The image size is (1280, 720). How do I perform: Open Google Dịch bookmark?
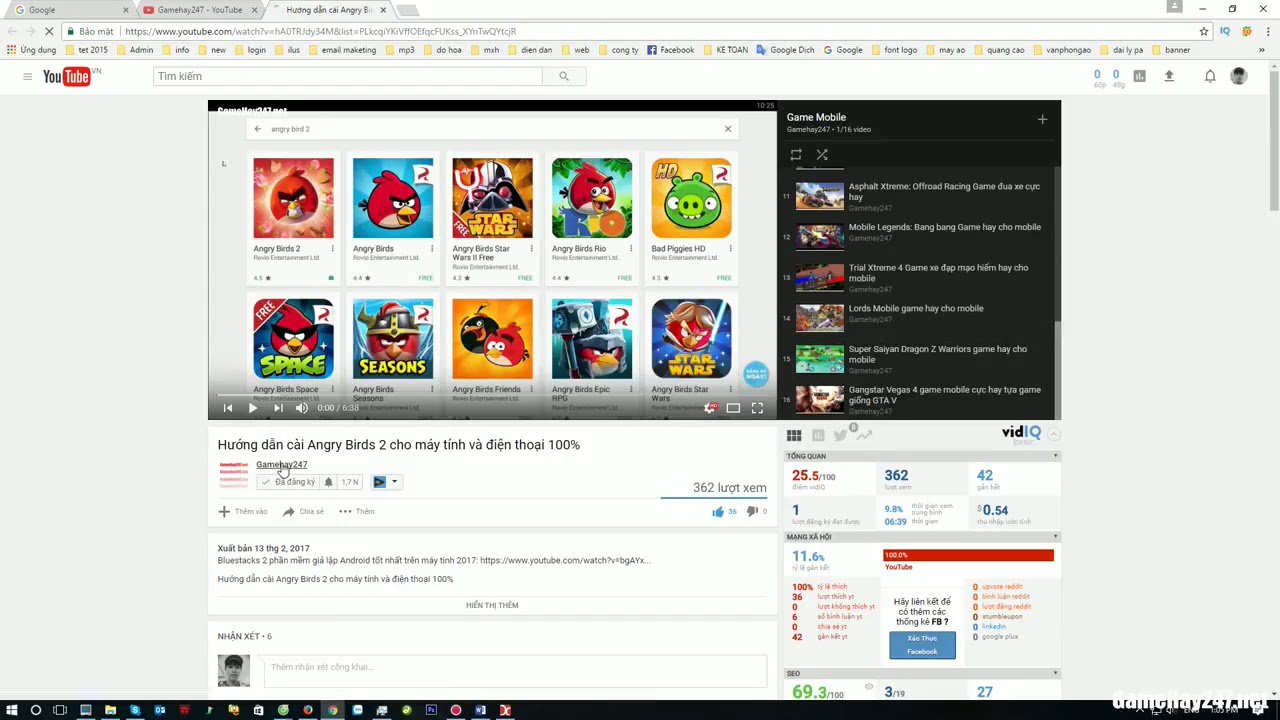point(786,50)
